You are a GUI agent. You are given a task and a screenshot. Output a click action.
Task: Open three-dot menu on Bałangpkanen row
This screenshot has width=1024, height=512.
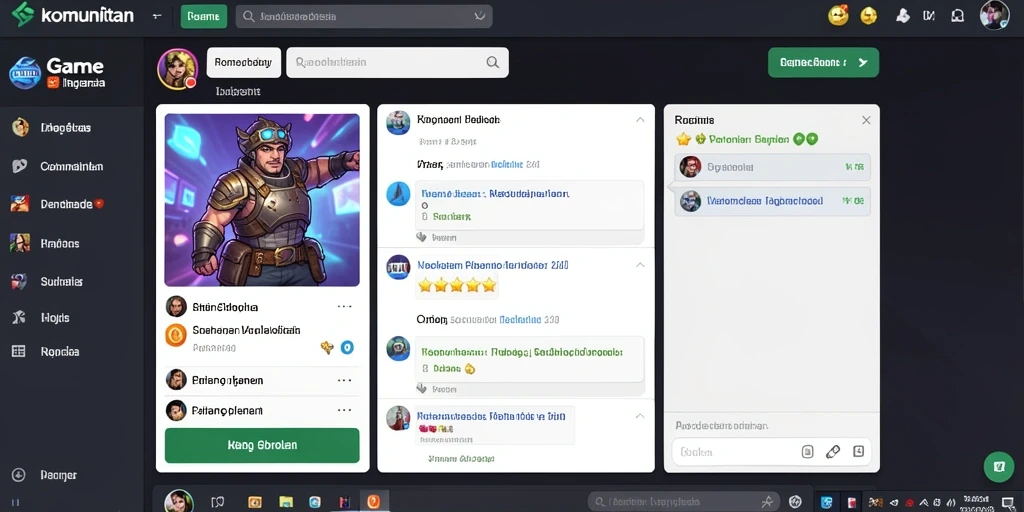pyautogui.click(x=344, y=379)
